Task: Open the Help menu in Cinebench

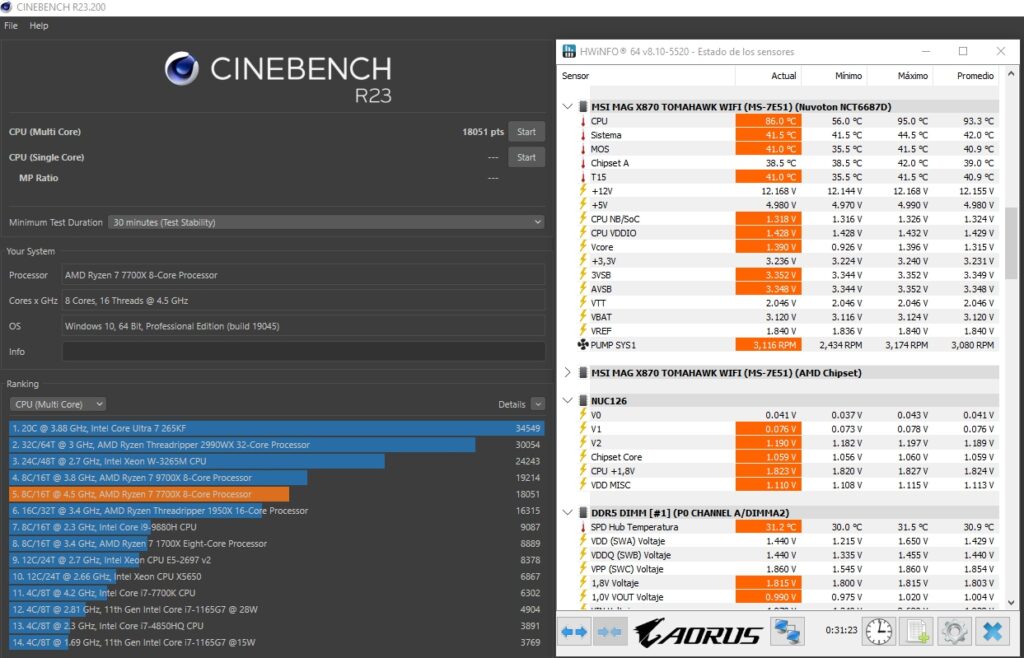Action: [39, 26]
